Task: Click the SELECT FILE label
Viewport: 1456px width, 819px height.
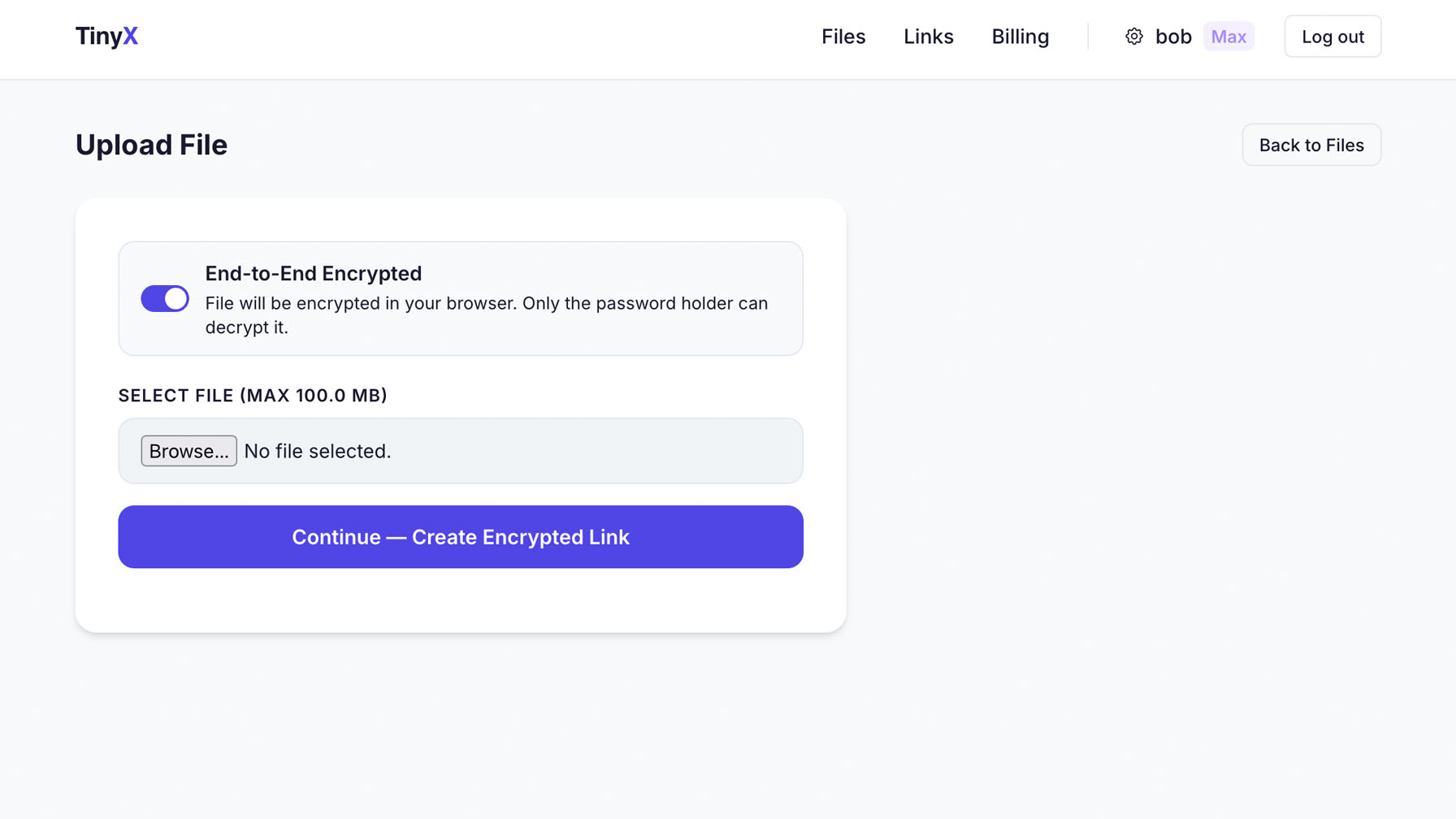Action: tap(253, 396)
